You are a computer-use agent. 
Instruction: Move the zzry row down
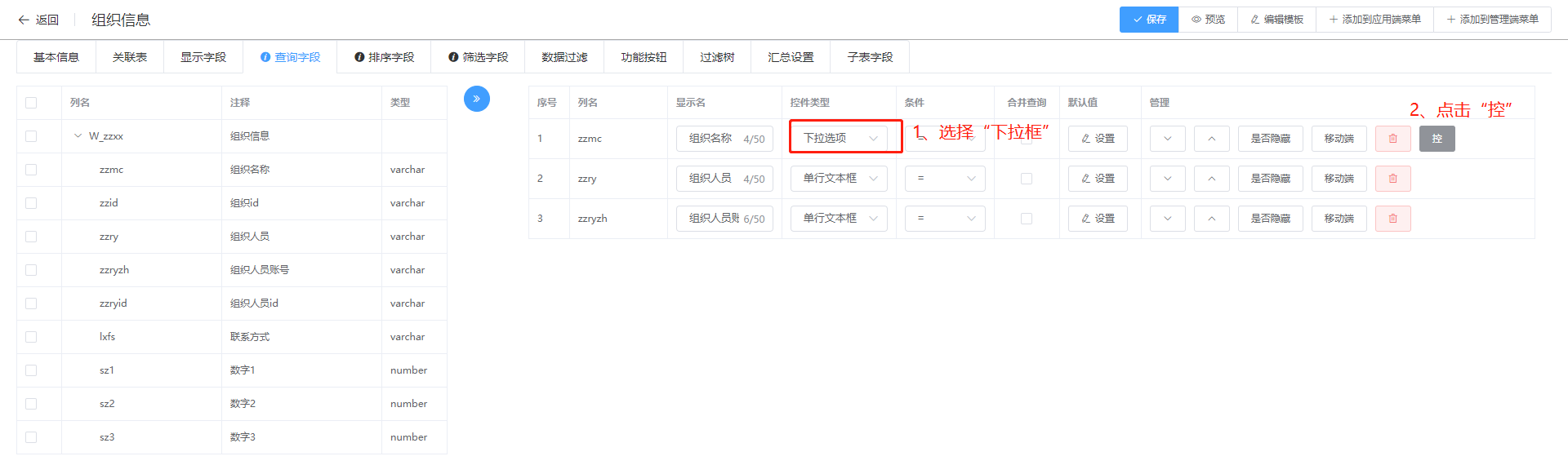[x=1168, y=179]
